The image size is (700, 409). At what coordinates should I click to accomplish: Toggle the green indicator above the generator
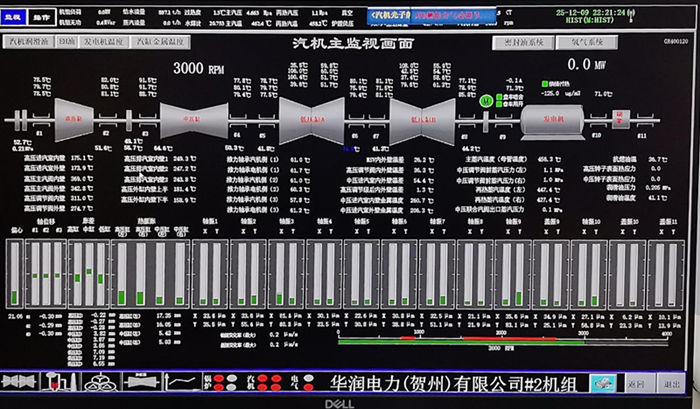545,84
